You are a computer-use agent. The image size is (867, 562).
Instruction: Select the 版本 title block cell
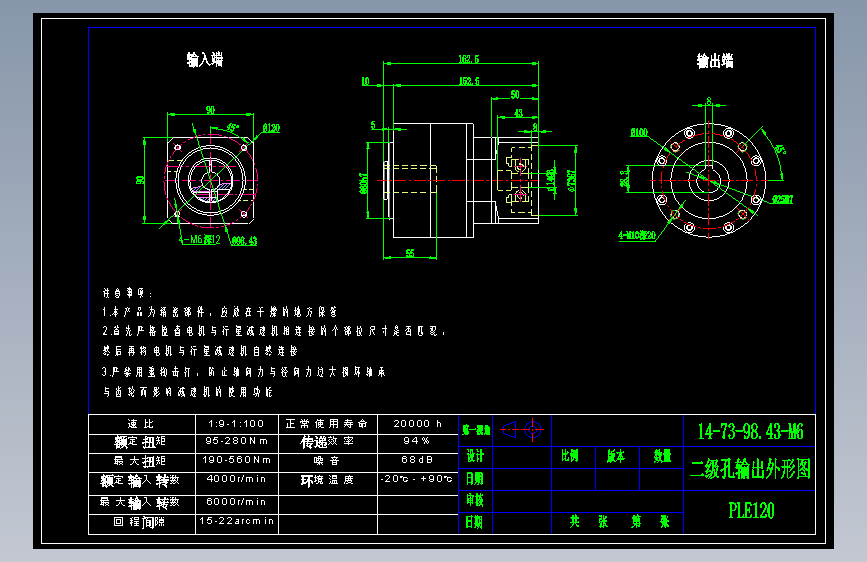tap(617, 457)
